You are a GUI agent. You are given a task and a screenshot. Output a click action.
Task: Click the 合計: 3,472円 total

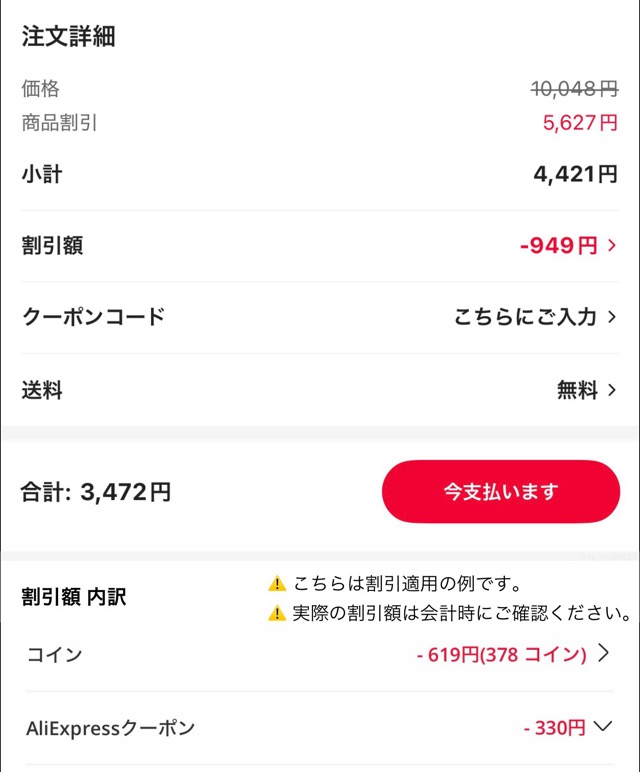click(x=96, y=492)
